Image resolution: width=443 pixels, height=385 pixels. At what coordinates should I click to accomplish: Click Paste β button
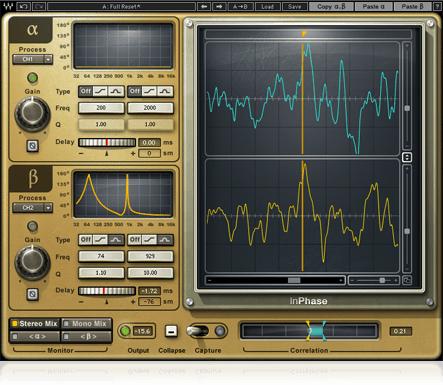point(412,6)
